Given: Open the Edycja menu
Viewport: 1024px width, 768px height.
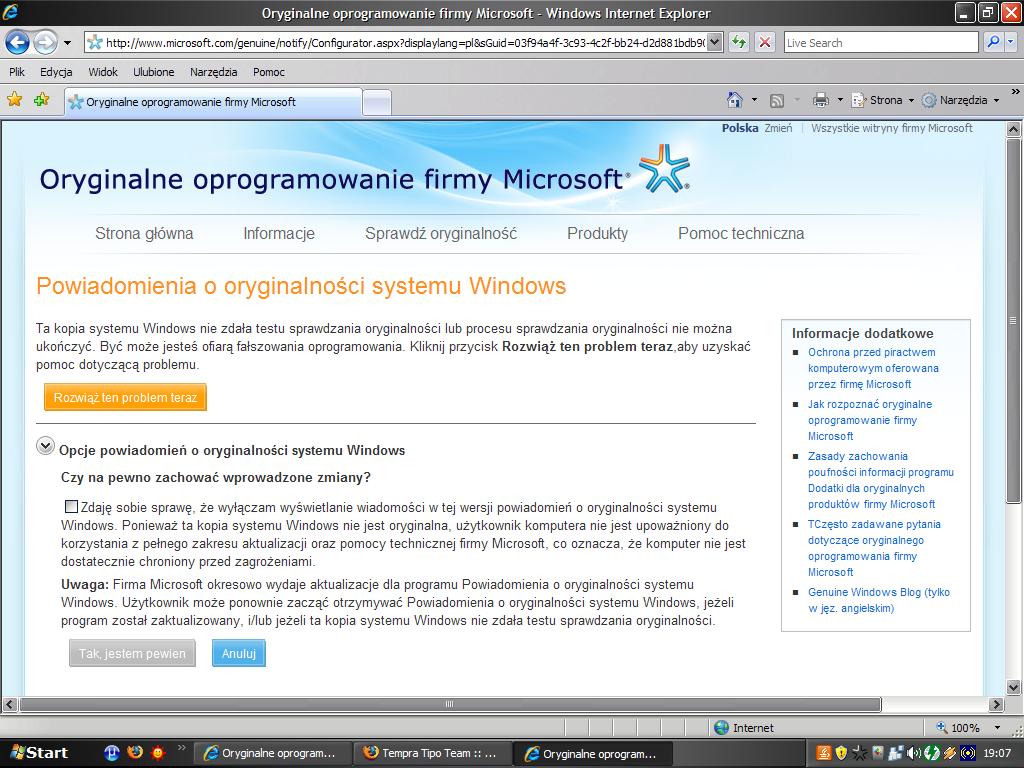Looking at the screenshot, I should coord(56,72).
